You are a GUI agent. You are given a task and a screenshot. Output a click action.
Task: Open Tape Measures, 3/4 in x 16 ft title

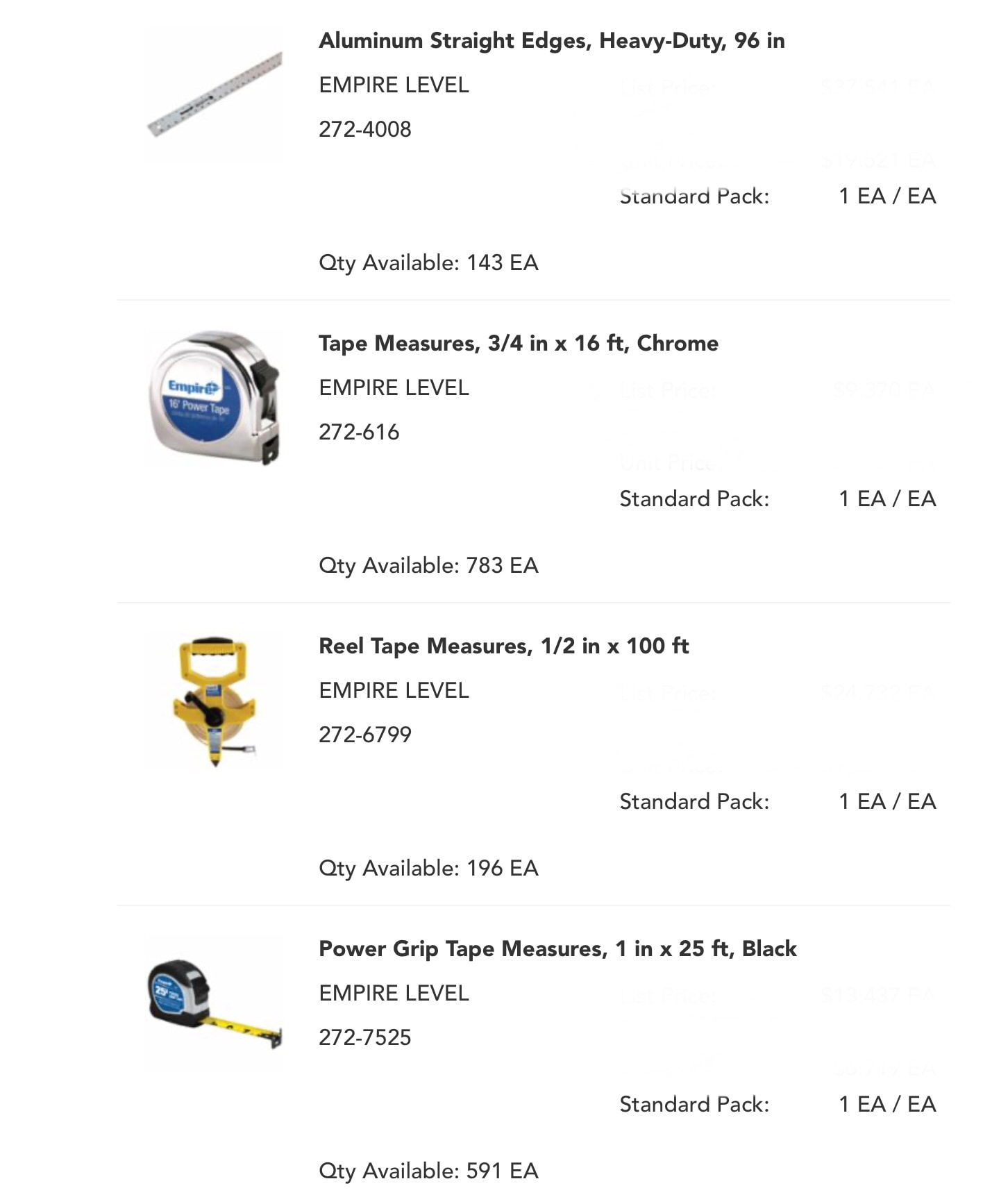(519, 344)
